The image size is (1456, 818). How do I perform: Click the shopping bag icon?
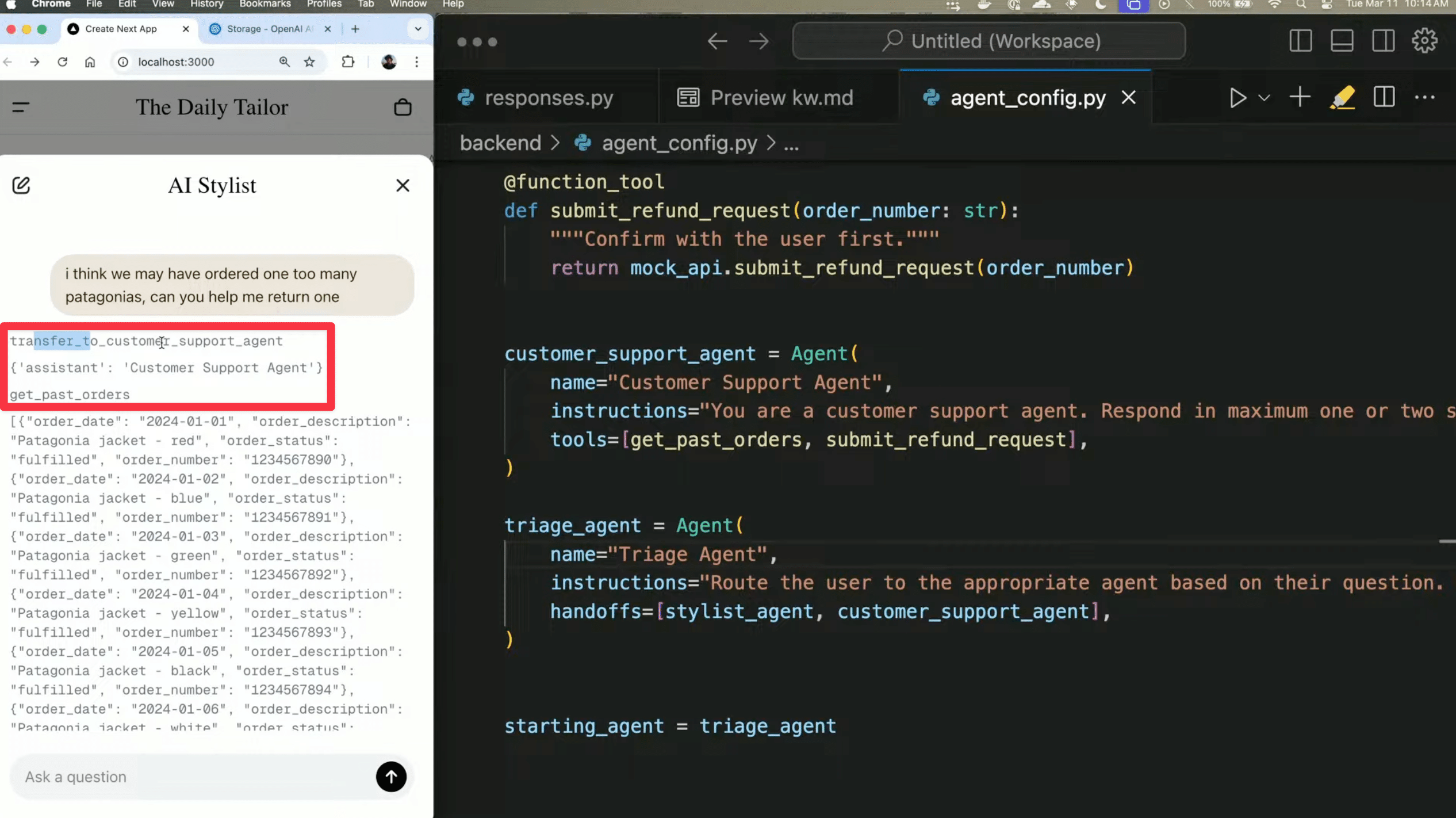[403, 108]
